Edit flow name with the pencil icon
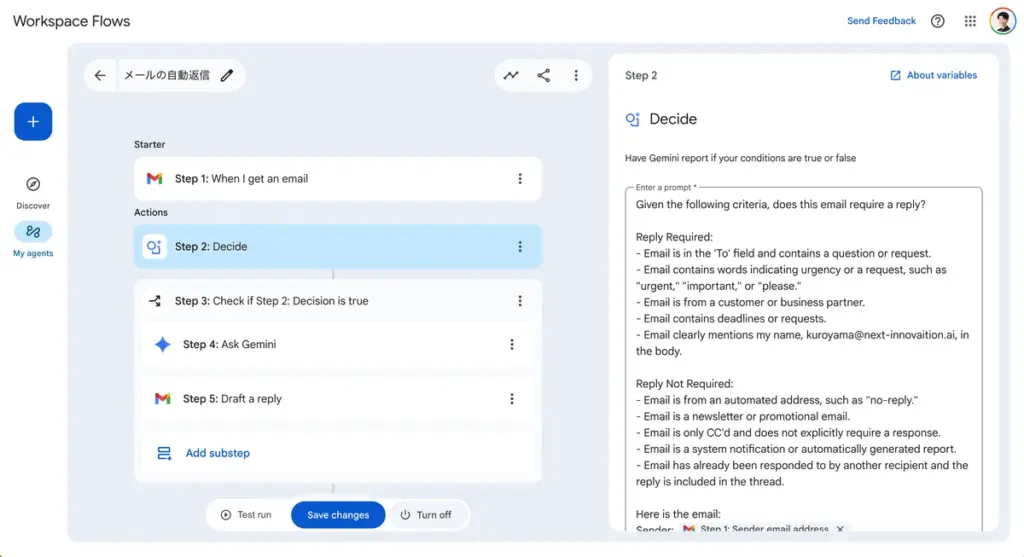 [227, 76]
